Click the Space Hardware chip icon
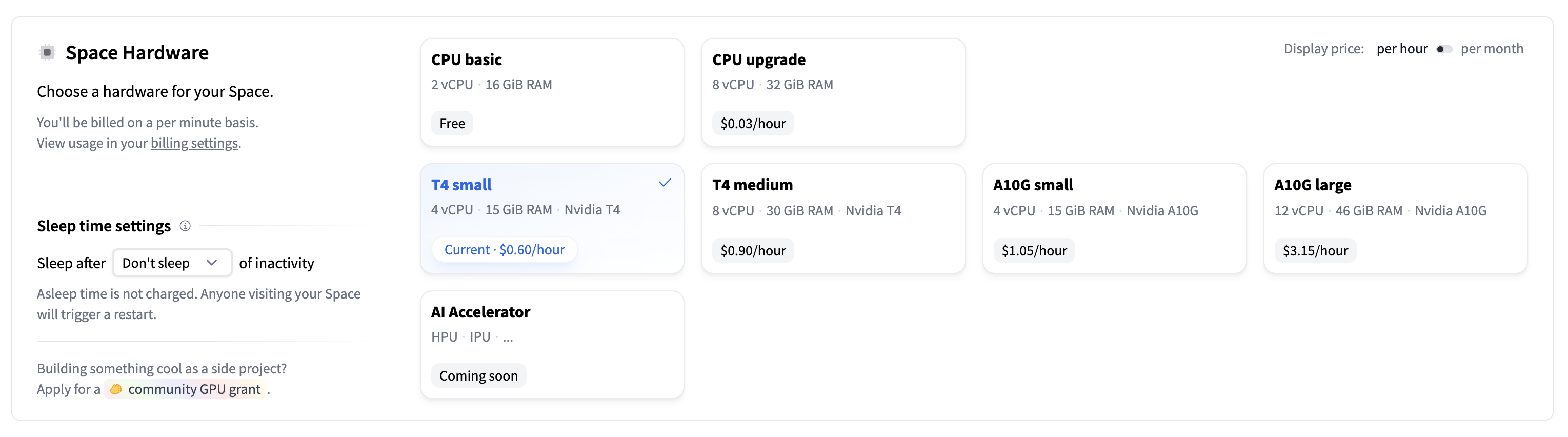 coord(47,53)
